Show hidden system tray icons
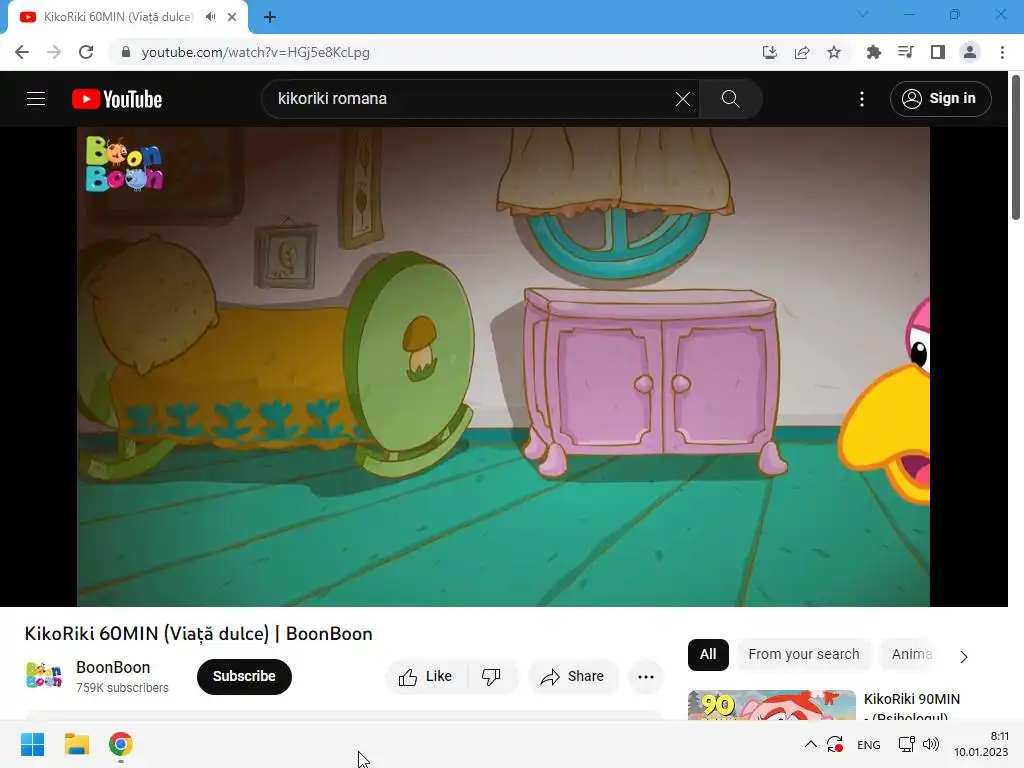 pyautogui.click(x=810, y=744)
